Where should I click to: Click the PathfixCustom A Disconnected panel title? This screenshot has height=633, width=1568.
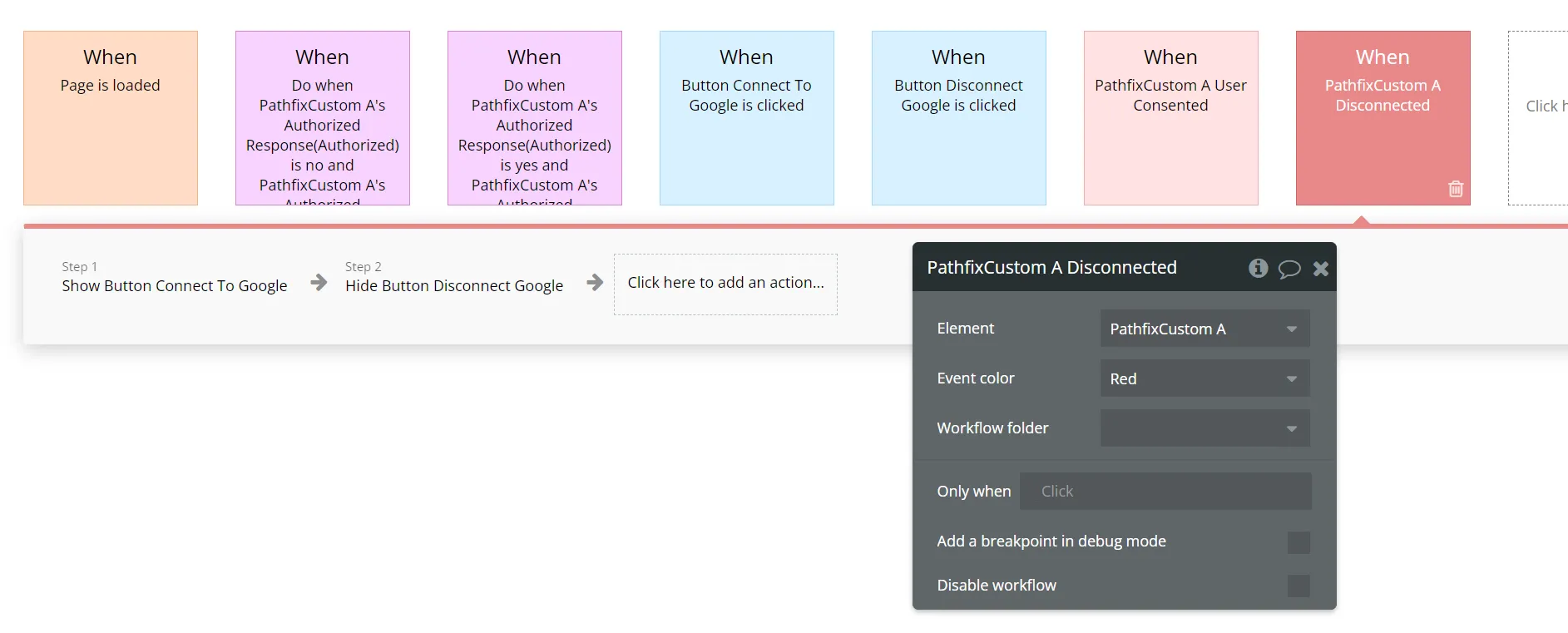tap(1051, 268)
